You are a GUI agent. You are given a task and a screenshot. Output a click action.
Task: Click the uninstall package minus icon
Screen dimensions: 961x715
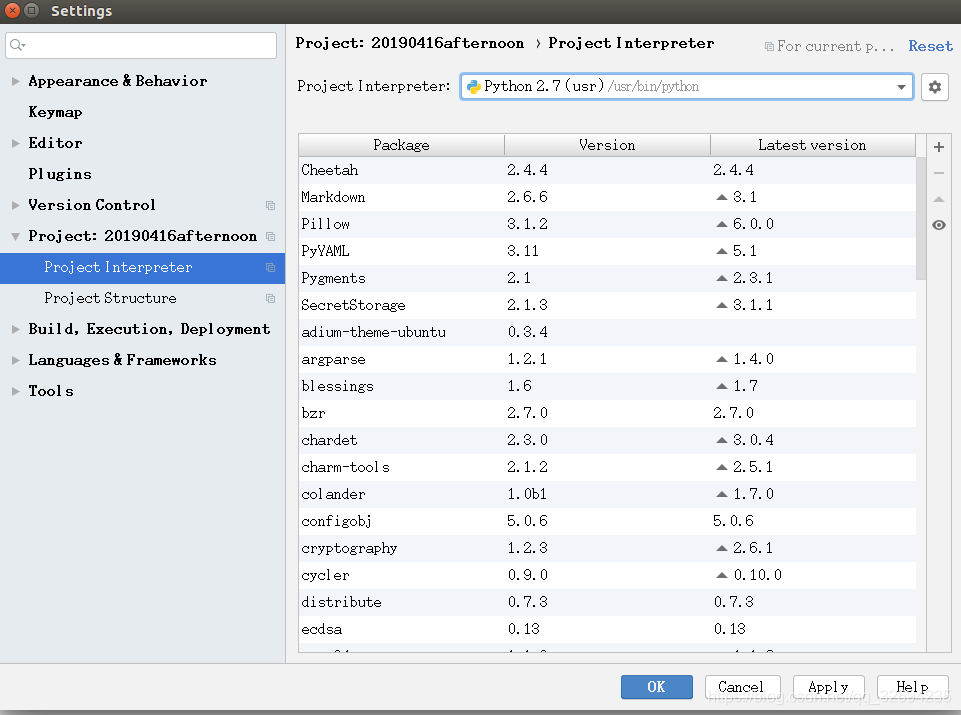tap(938, 173)
